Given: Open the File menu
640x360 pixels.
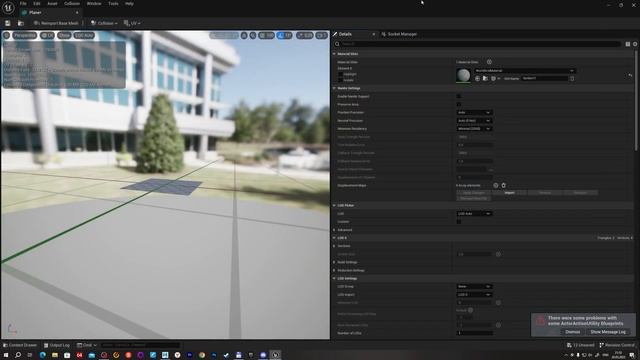Looking at the screenshot, I should [x=23, y=3].
